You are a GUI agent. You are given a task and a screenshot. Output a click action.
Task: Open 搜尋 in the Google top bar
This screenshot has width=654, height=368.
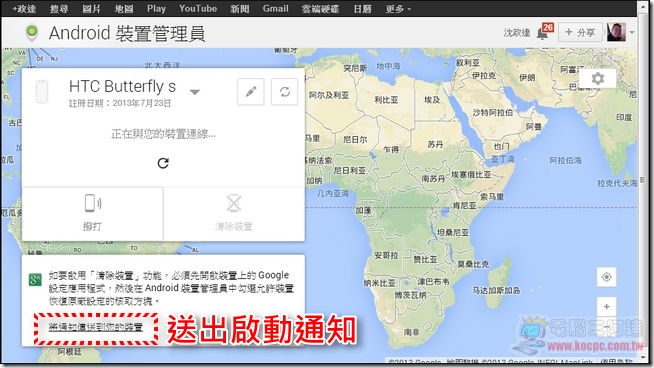tap(59, 9)
